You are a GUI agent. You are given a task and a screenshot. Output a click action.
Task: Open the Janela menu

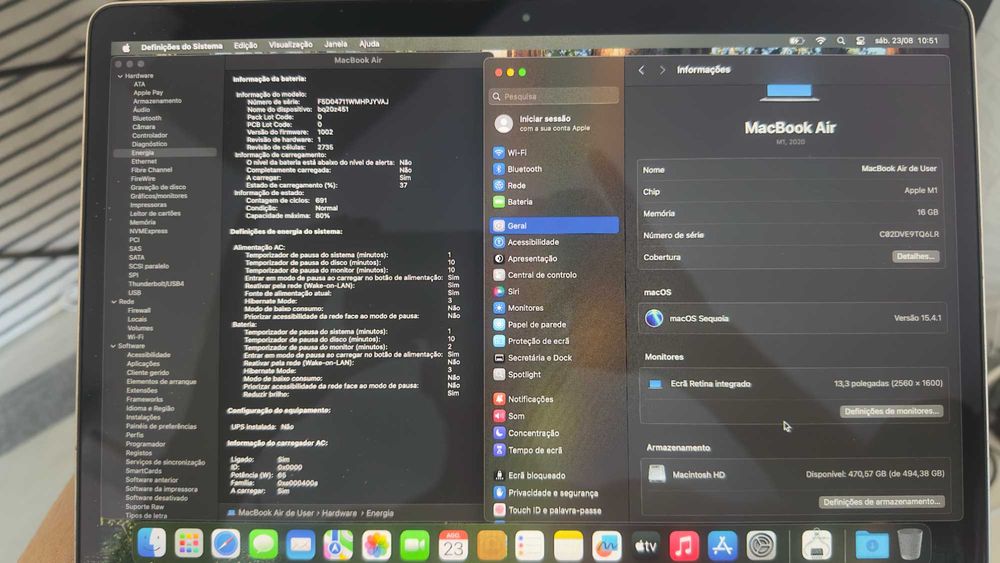(335, 44)
